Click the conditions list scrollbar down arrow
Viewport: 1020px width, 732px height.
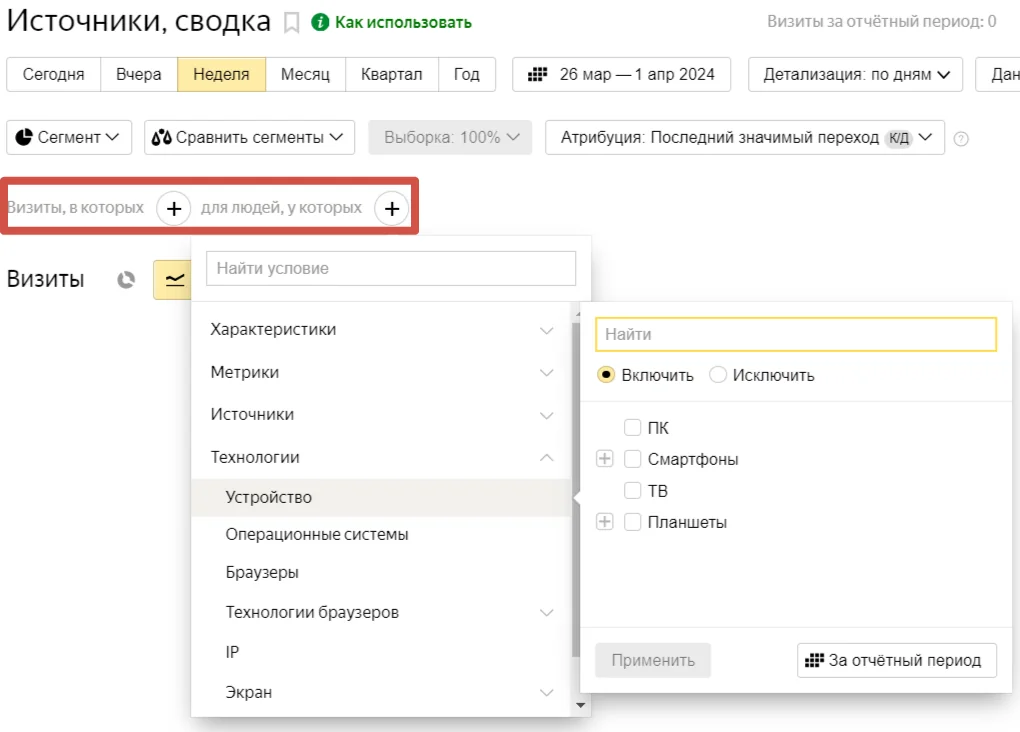[580, 705]
